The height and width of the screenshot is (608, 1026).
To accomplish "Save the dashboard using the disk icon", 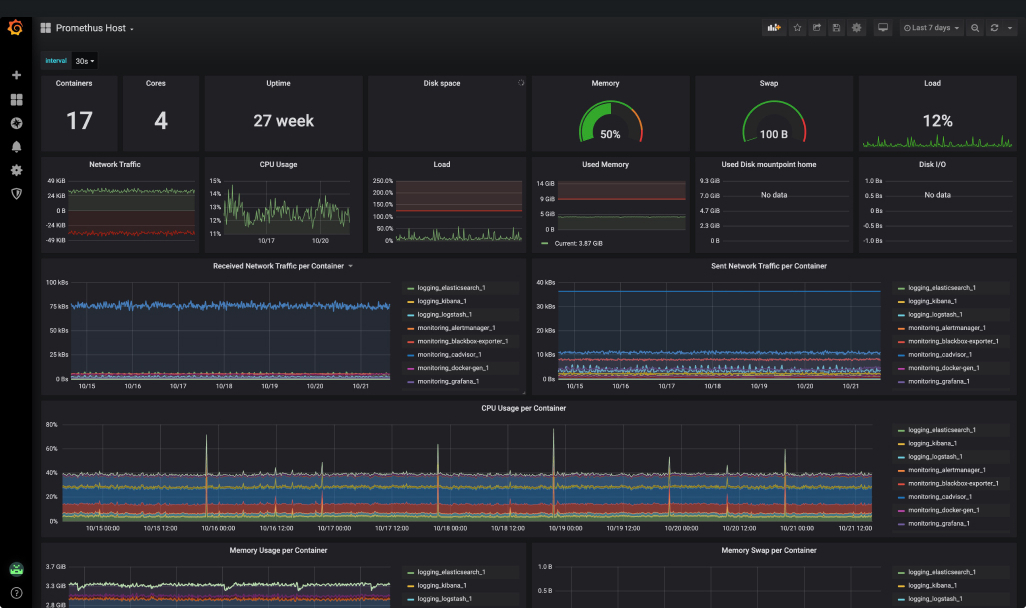I will pyautogui.click(x=836, y=27).
